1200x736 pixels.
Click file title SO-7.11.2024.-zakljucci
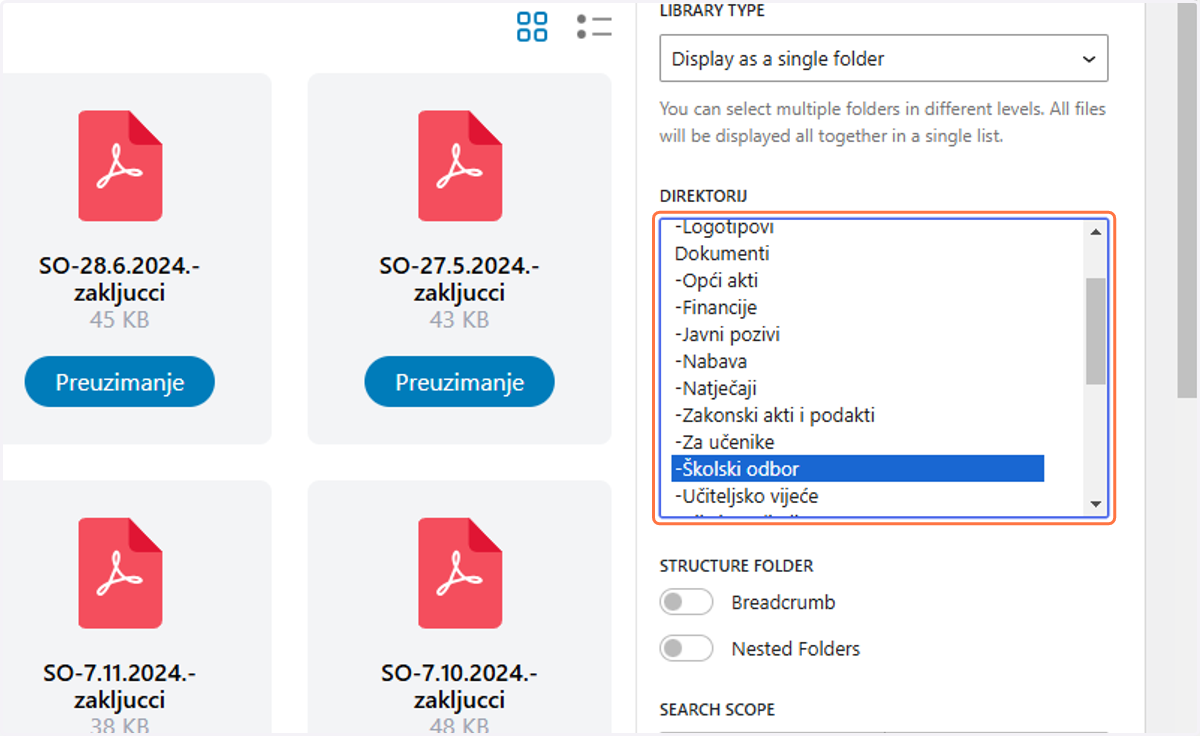(x=120, y=686)
